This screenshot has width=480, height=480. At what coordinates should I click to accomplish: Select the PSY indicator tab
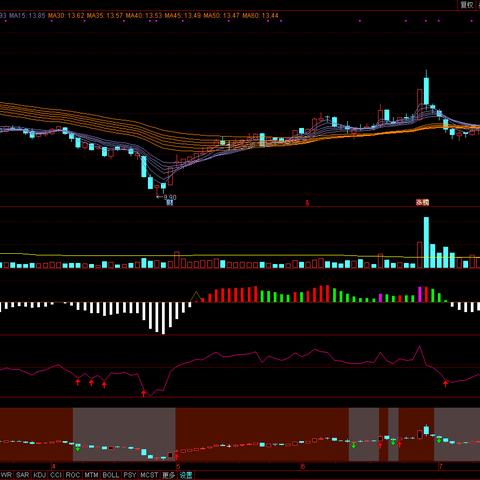coord(130,475)
